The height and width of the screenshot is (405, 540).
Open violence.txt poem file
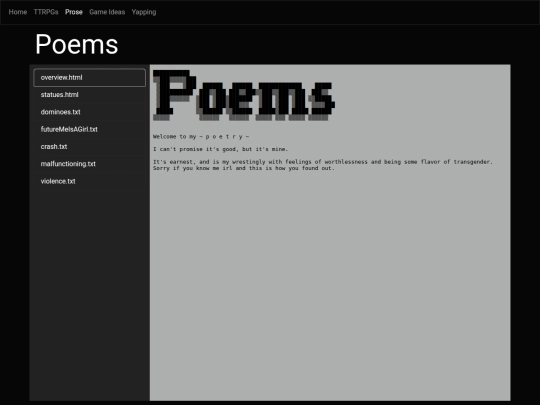click(90, 181)
